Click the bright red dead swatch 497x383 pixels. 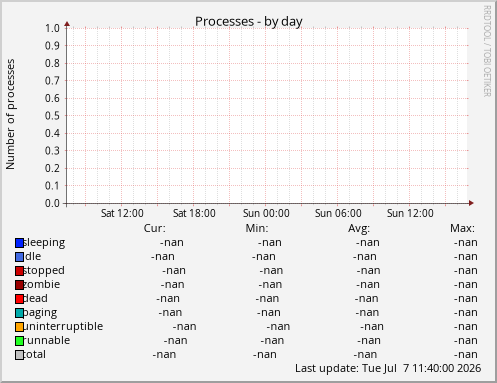19,299
